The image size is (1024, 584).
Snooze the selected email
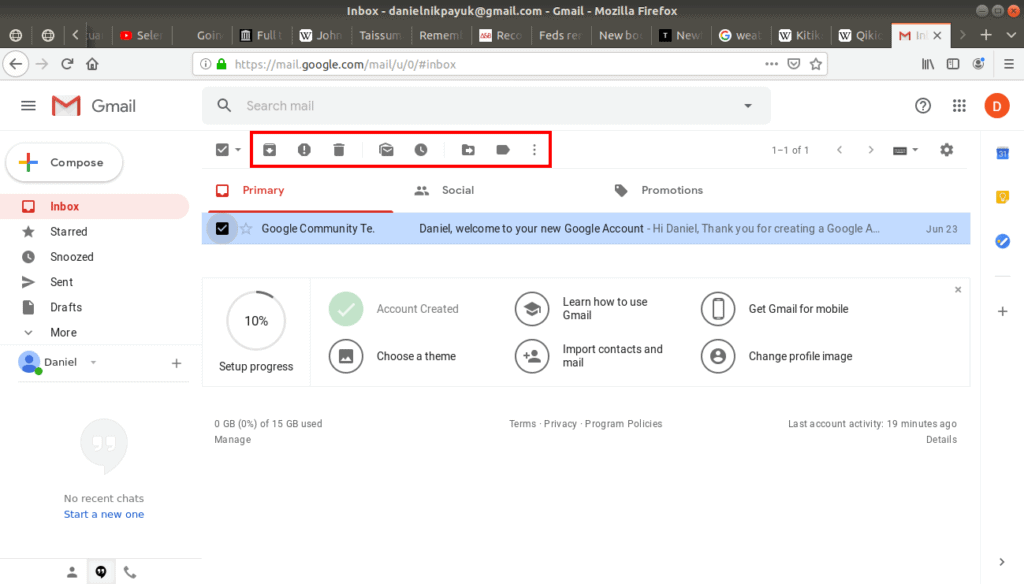click(x=421, y=150)
